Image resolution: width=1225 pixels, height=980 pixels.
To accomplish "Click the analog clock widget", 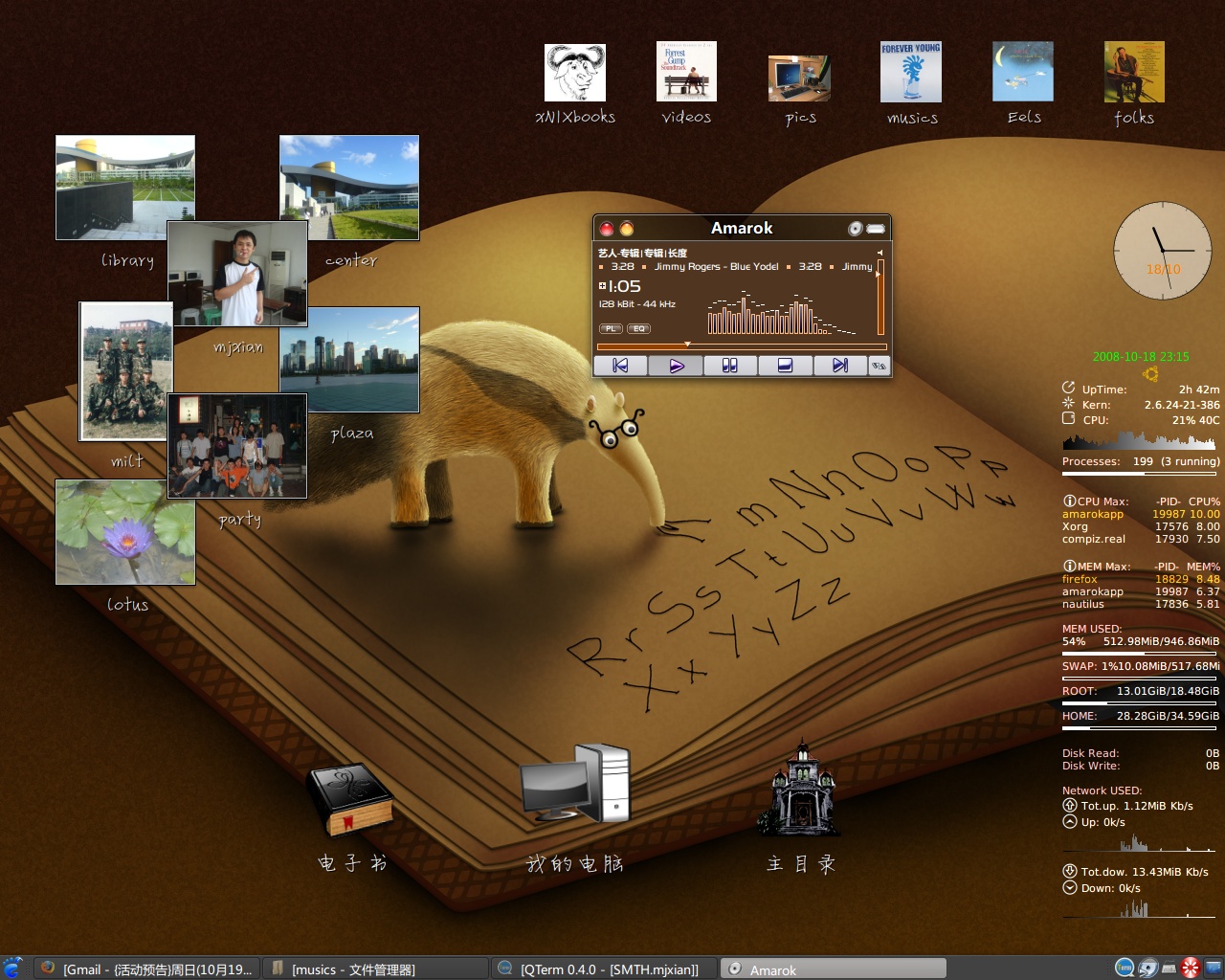I will (1163, 251).
